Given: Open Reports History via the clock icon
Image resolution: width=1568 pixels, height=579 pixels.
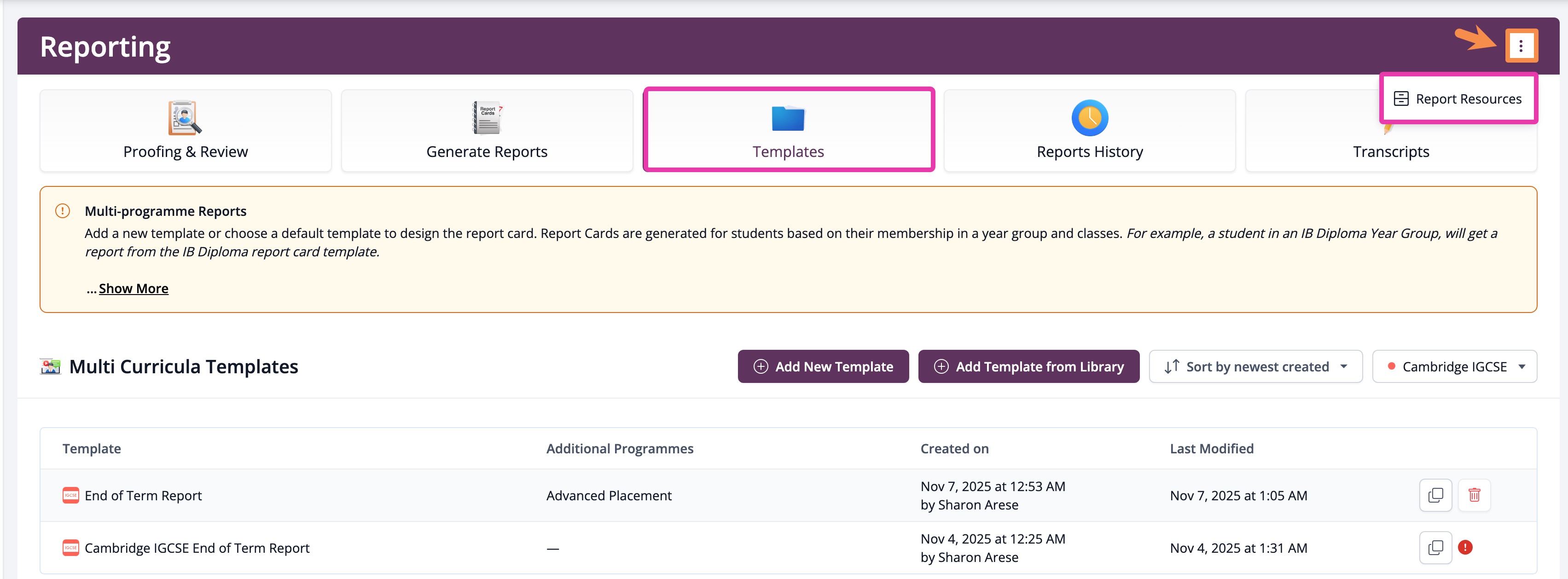Looking at the screenshot, I should (x=1090, y=117).
